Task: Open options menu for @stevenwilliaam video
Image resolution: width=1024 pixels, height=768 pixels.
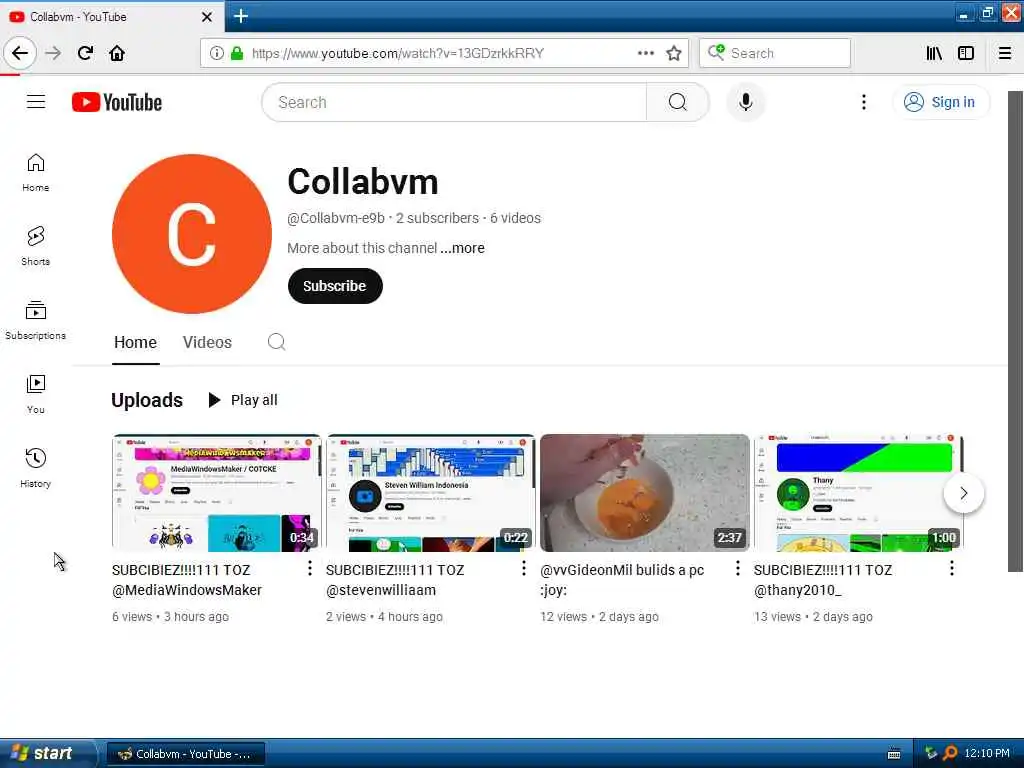Action: 524,569
